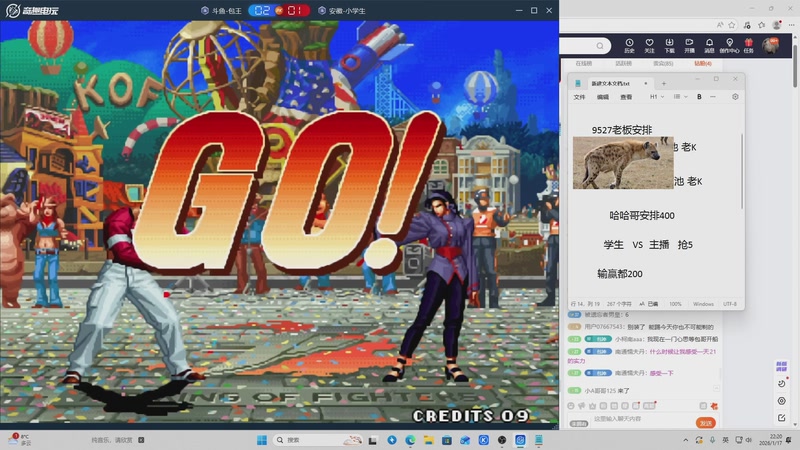
Task: Open the 任务 gift icon
Action: tap(748, 45)
